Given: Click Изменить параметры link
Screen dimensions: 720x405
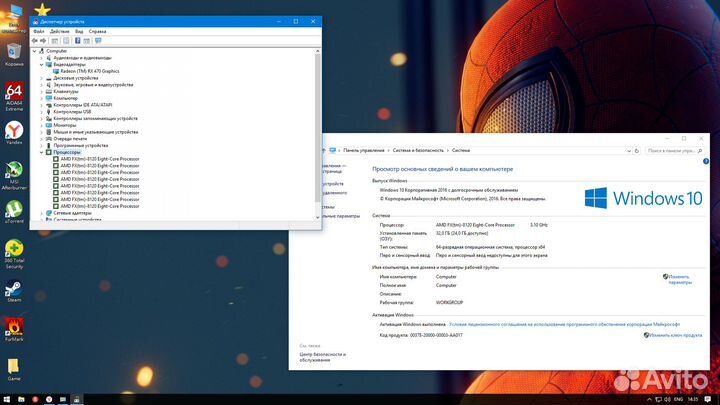Looking at the screenshot, I should 678,280.
